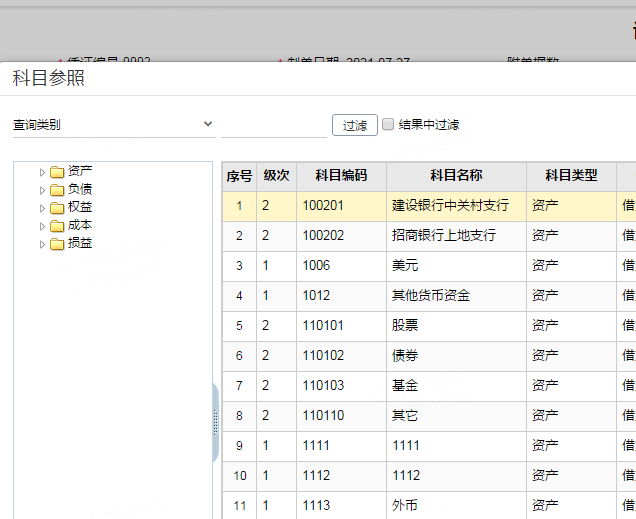Screen dimensions: 636x519
Task: Expand the 损益 tree node arrow
Action: pos(42,244)
